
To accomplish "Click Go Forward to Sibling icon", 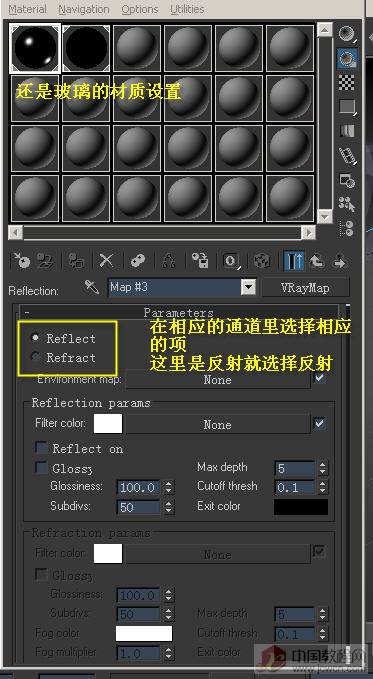I will click(340, 261).
